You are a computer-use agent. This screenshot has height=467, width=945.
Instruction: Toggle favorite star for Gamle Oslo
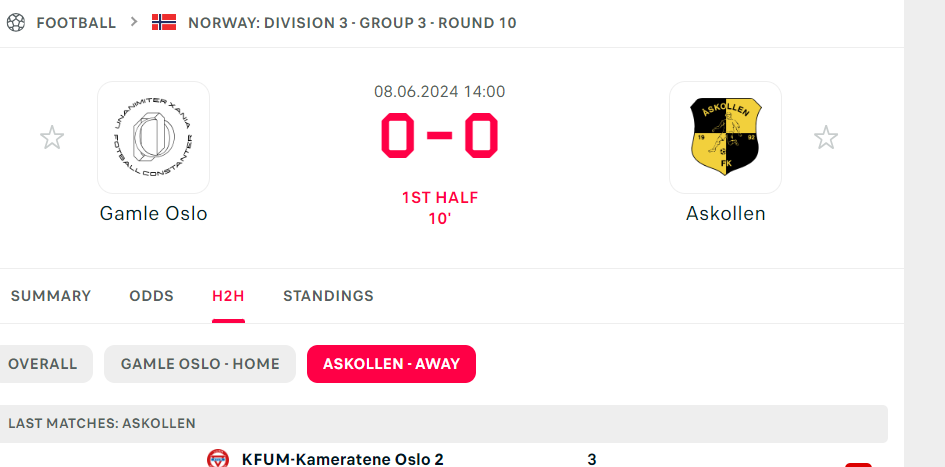pyautogui.click(x=52, y=137)
